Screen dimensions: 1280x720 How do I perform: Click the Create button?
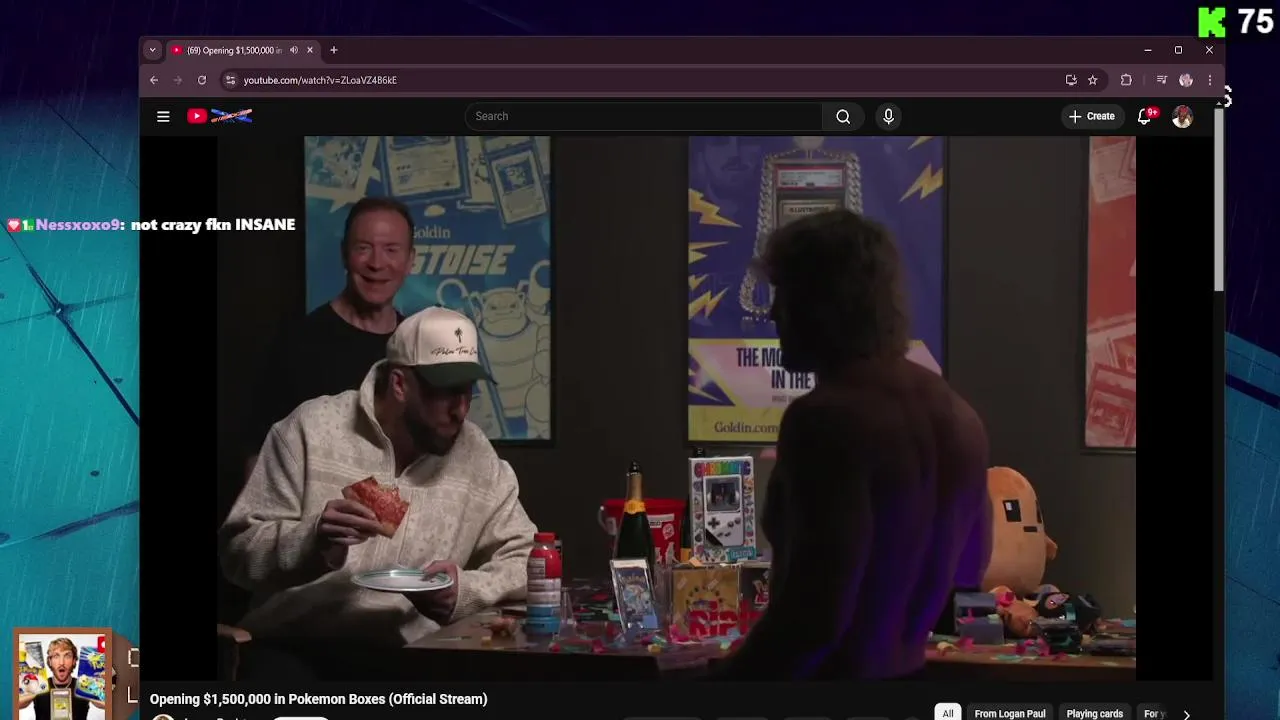point(1091,116)
